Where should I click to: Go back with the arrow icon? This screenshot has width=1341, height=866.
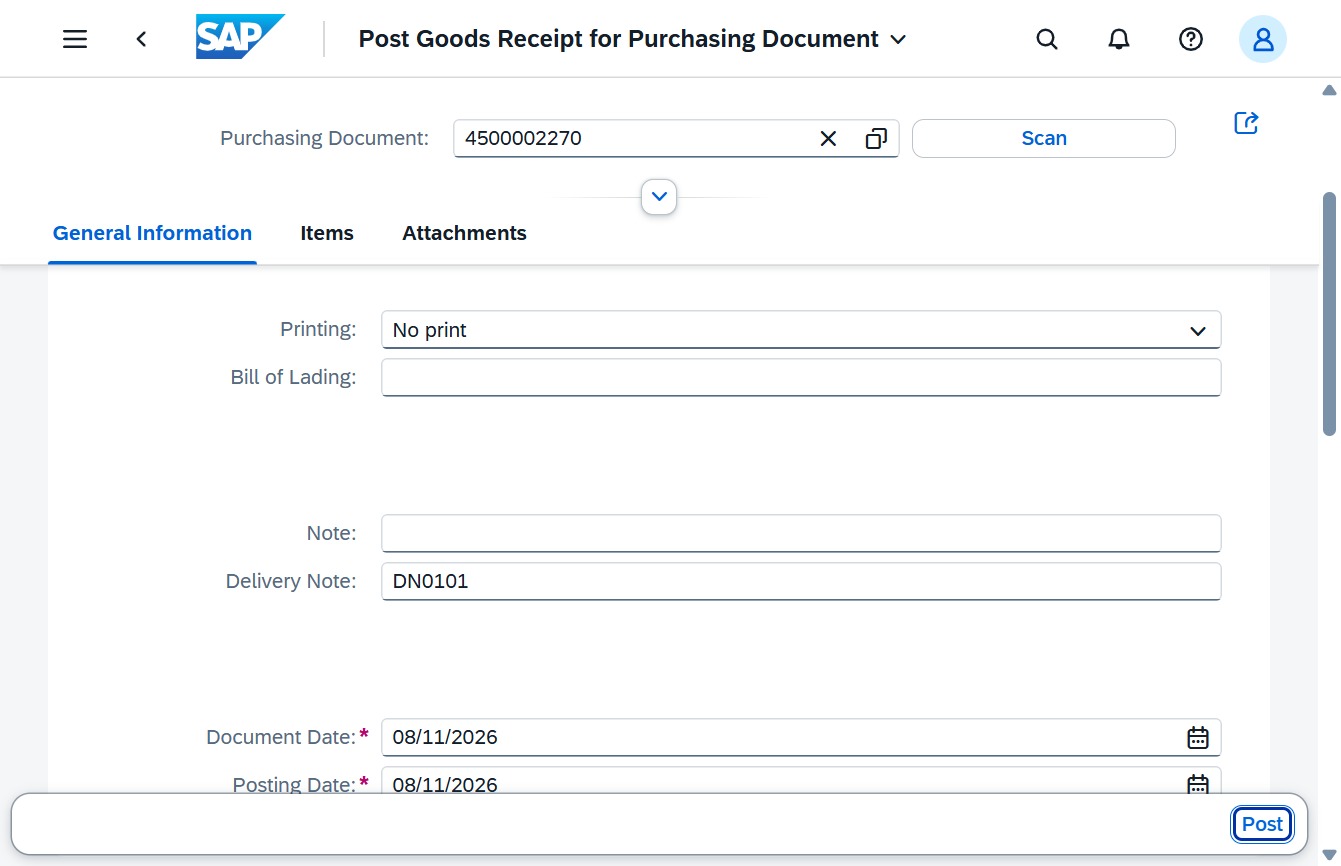tap(141, 39)
